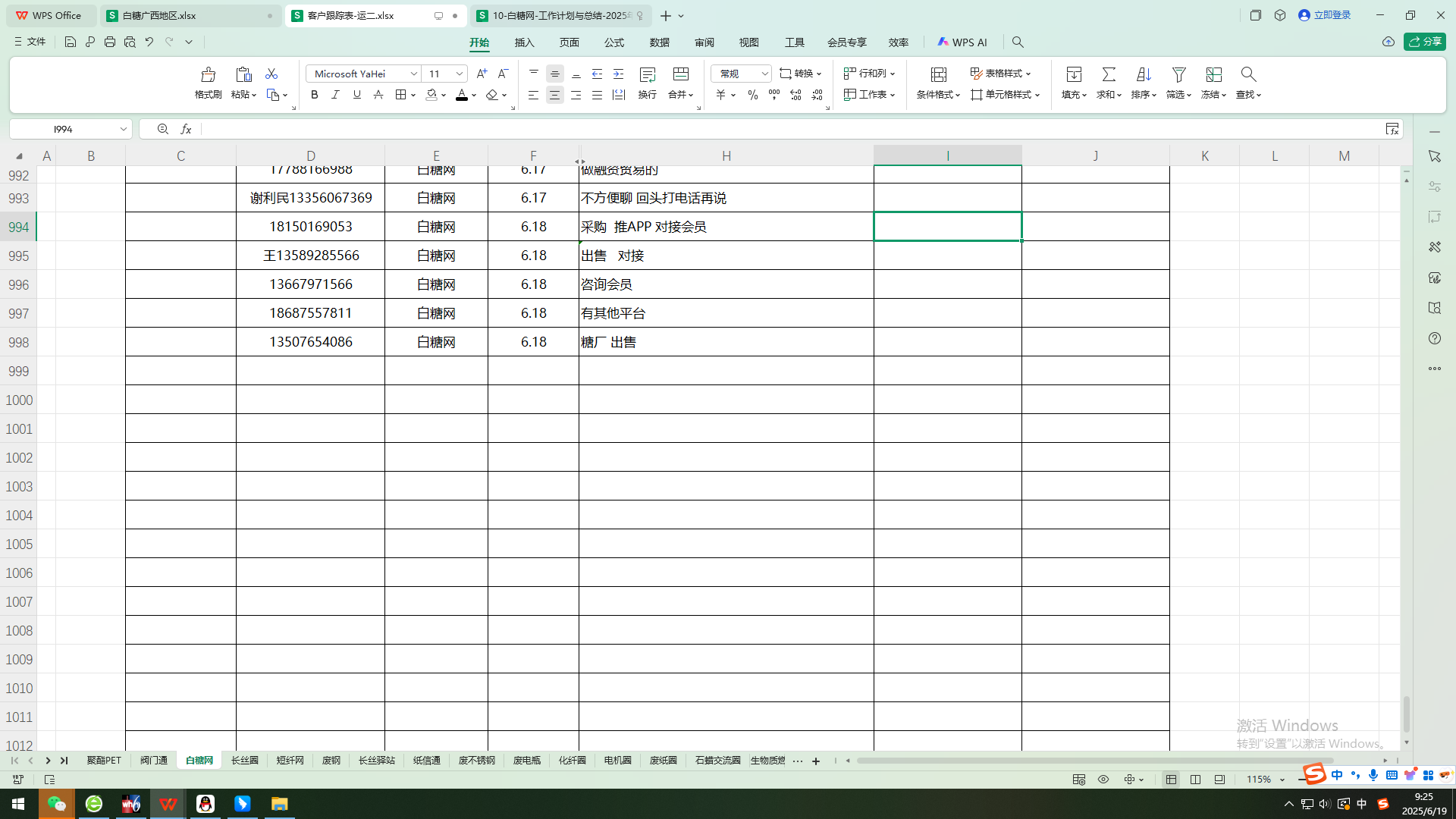
Task: Click the Find magnifier icon in ribbon
Action: click(1247, 74)
